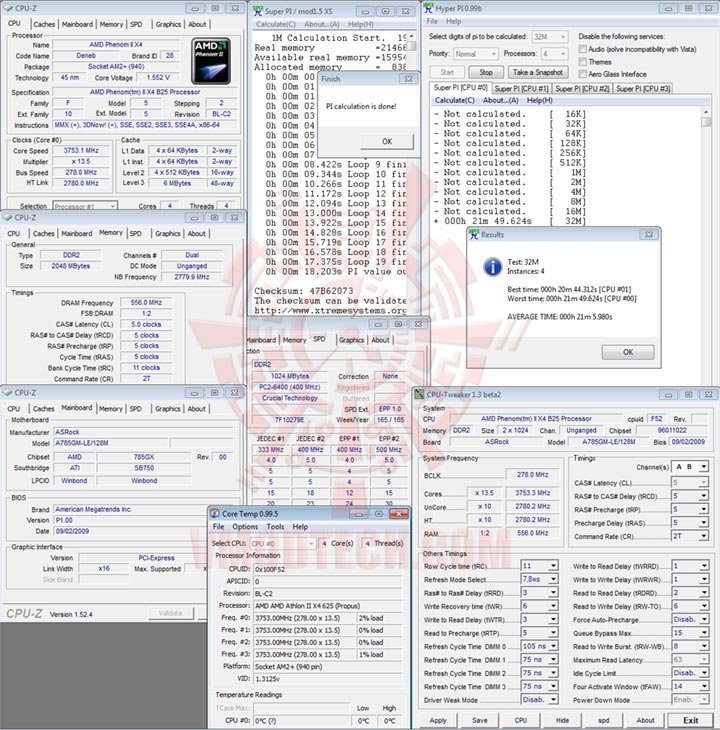Click the Exit button in CPU-Tweaker
720x730 pixels.
pos(691,720)
